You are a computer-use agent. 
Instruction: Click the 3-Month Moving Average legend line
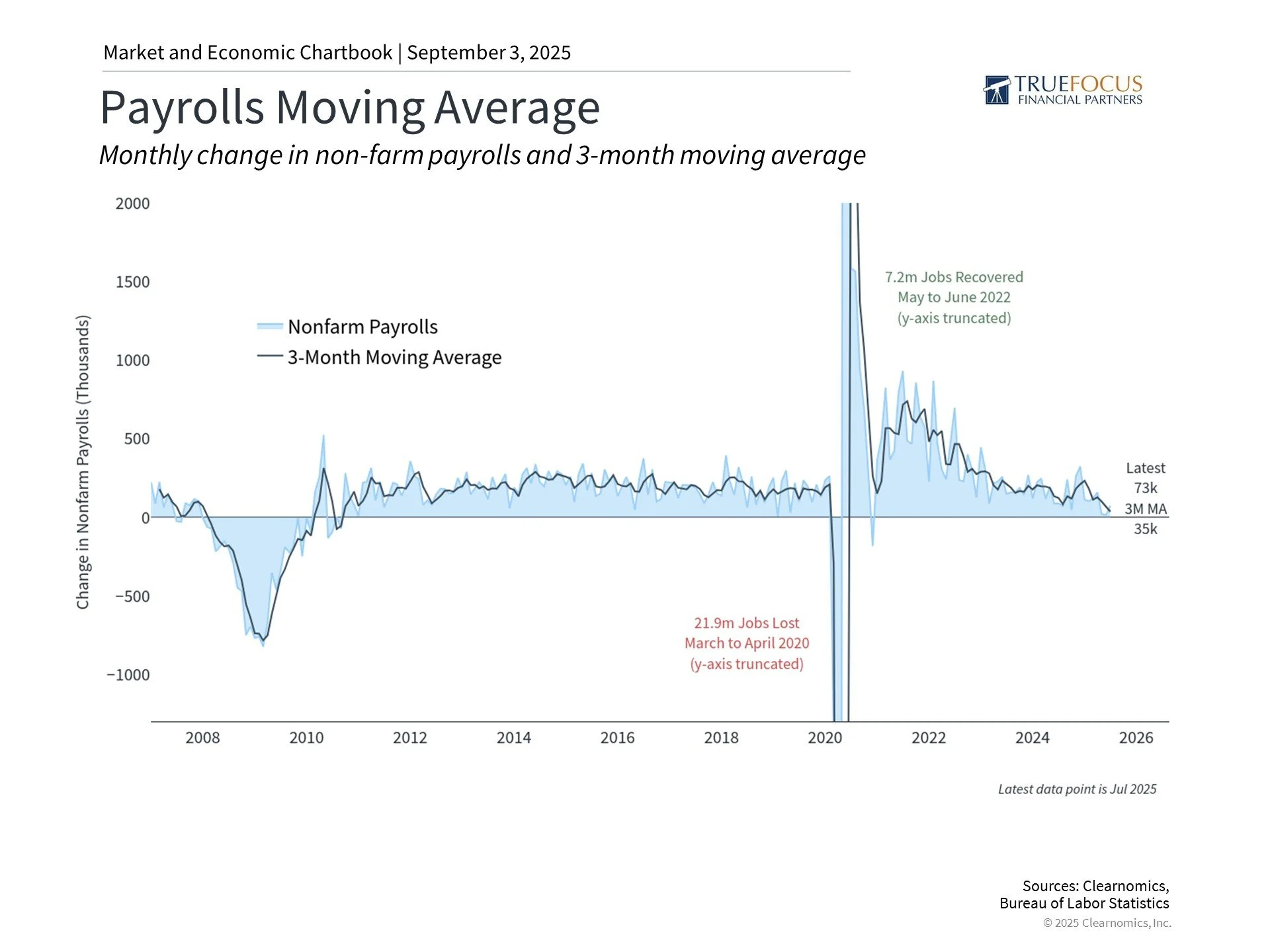tap(269, 356)
